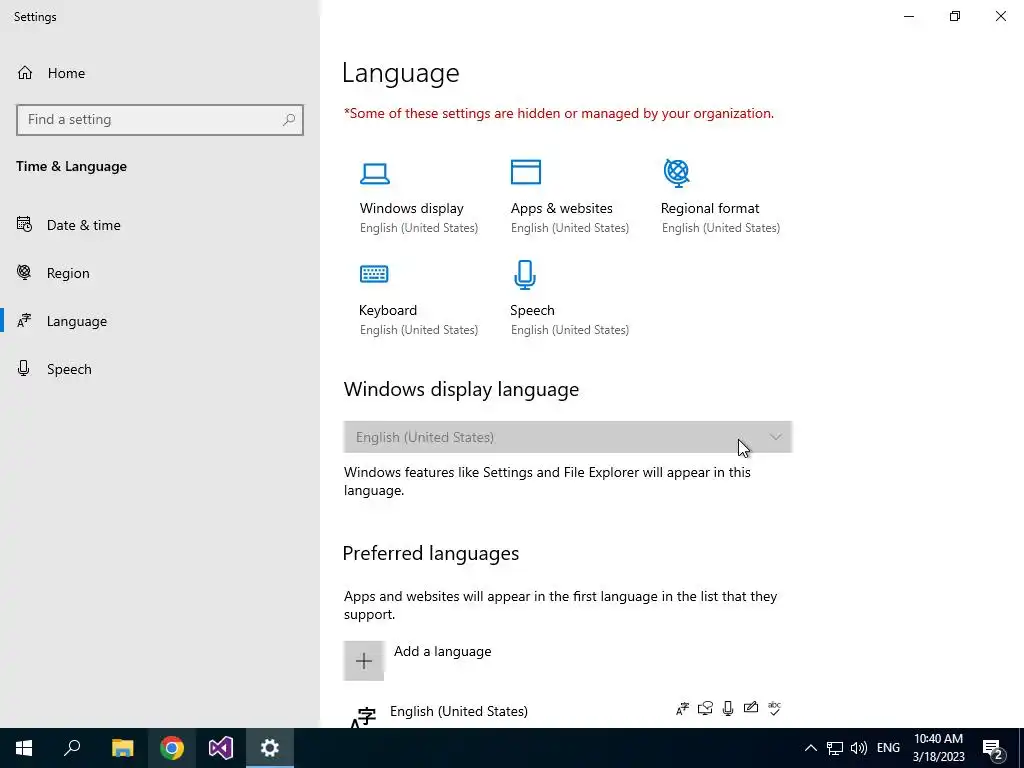This screenshot has height=768, width=1024.
Task: Open the notification center icon
Action: point(993,748)
